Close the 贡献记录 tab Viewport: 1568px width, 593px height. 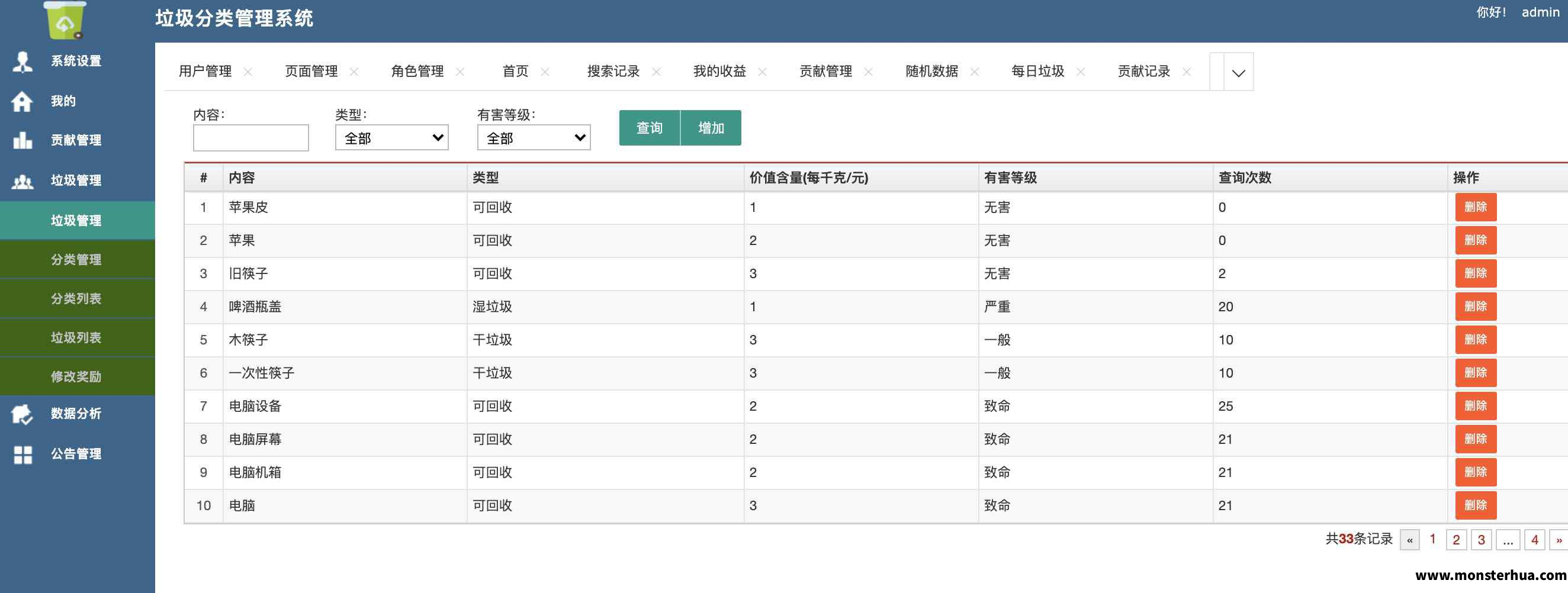(x=1186, y=72)
